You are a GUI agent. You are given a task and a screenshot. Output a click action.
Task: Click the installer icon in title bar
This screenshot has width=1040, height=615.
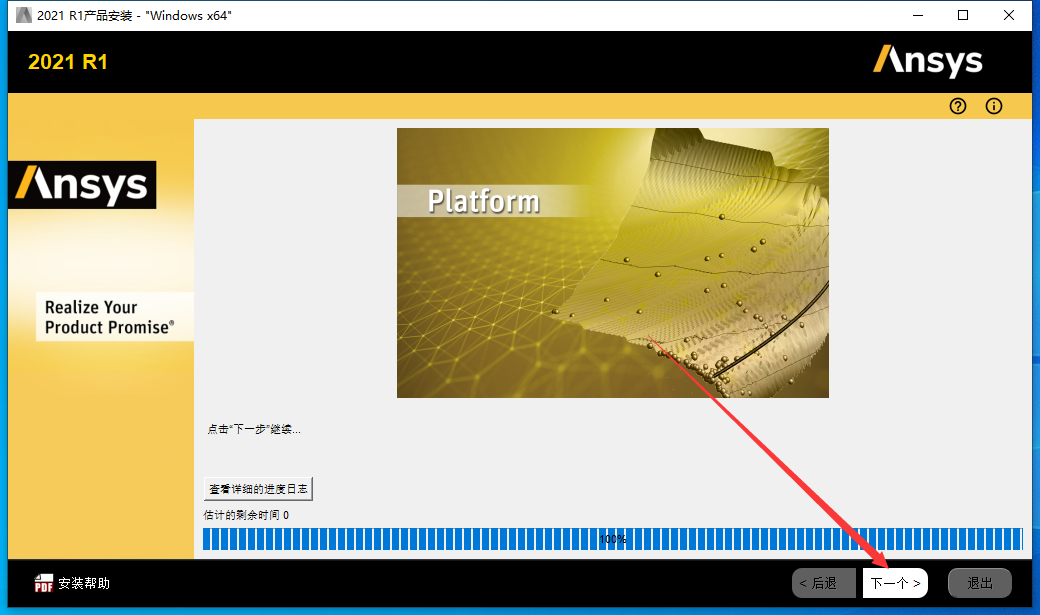(x=23, y=15)
